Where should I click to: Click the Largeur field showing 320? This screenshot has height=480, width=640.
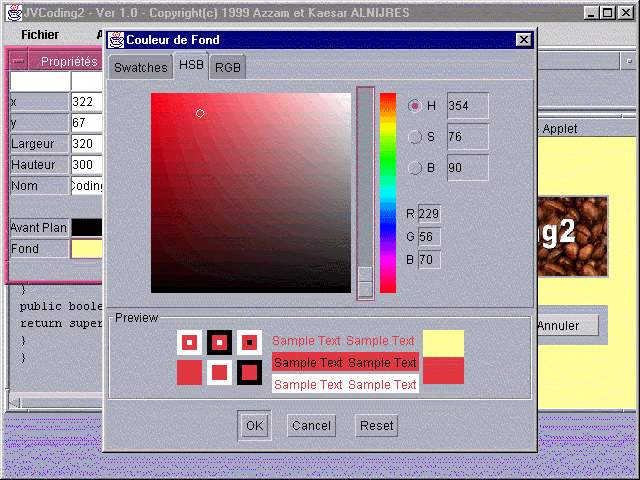(87, 144)
